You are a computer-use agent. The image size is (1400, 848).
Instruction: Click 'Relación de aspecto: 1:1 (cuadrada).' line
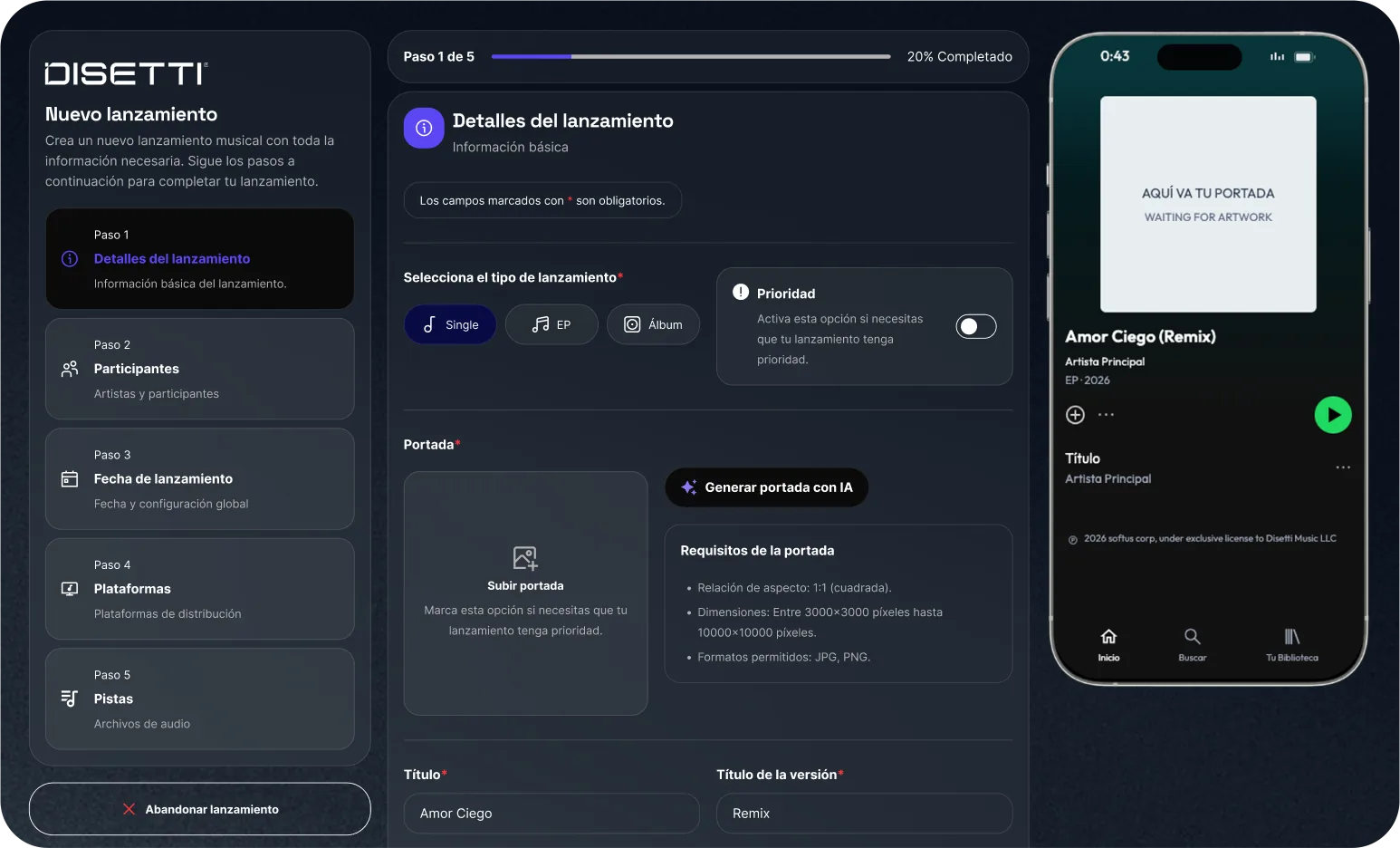[x=794, y=588]
